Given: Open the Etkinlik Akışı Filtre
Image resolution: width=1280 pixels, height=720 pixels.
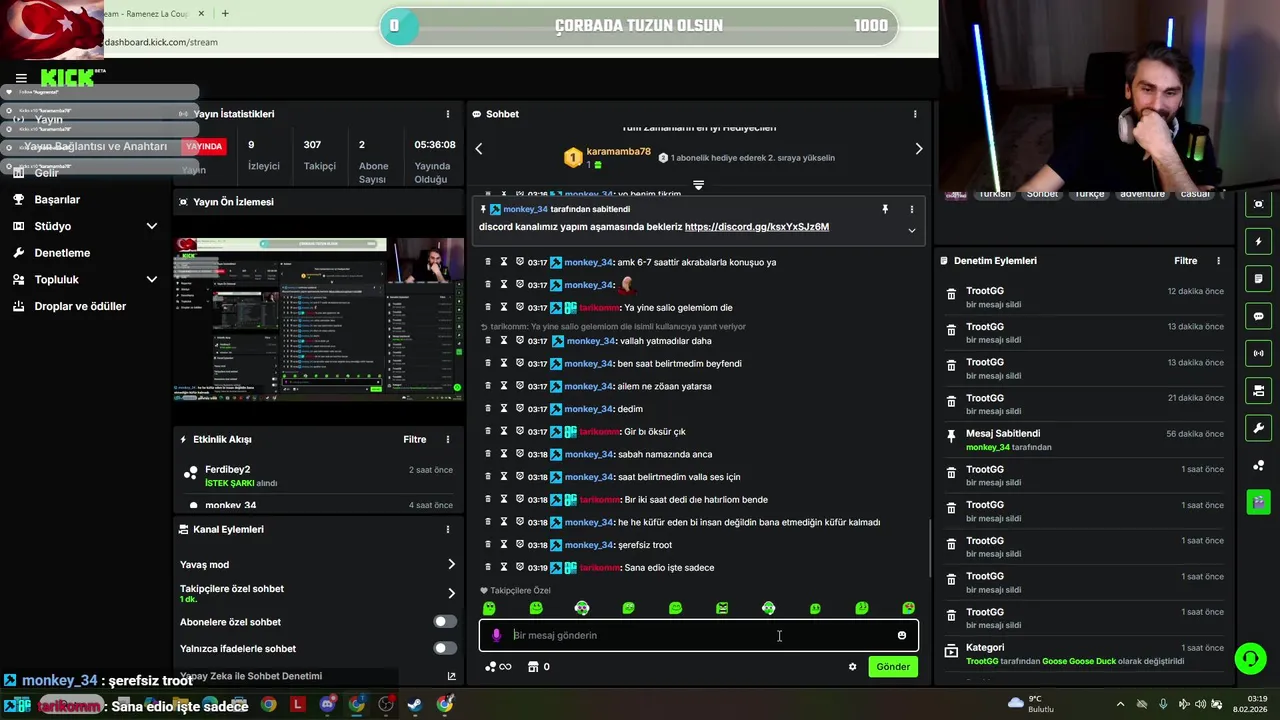Looking at the screenshot, I should pos(414,439).
